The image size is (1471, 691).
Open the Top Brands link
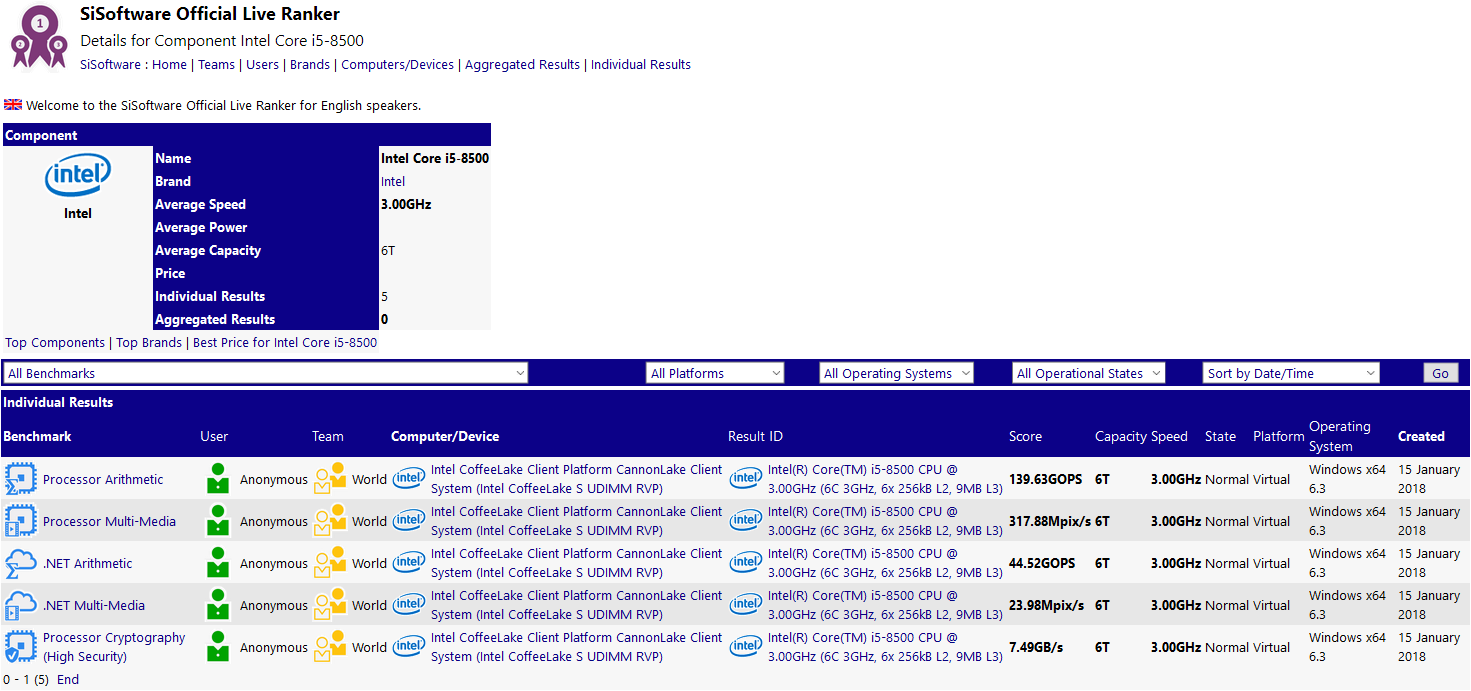pyautogui.click(x=149, y=342)
